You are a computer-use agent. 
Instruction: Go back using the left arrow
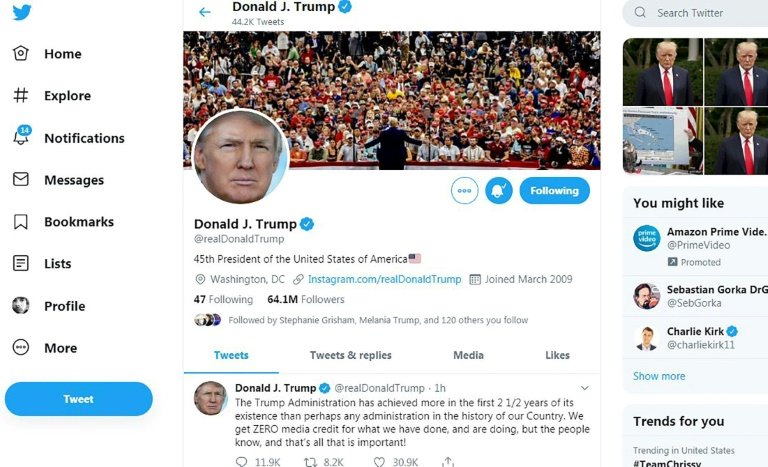click(205, 12)
